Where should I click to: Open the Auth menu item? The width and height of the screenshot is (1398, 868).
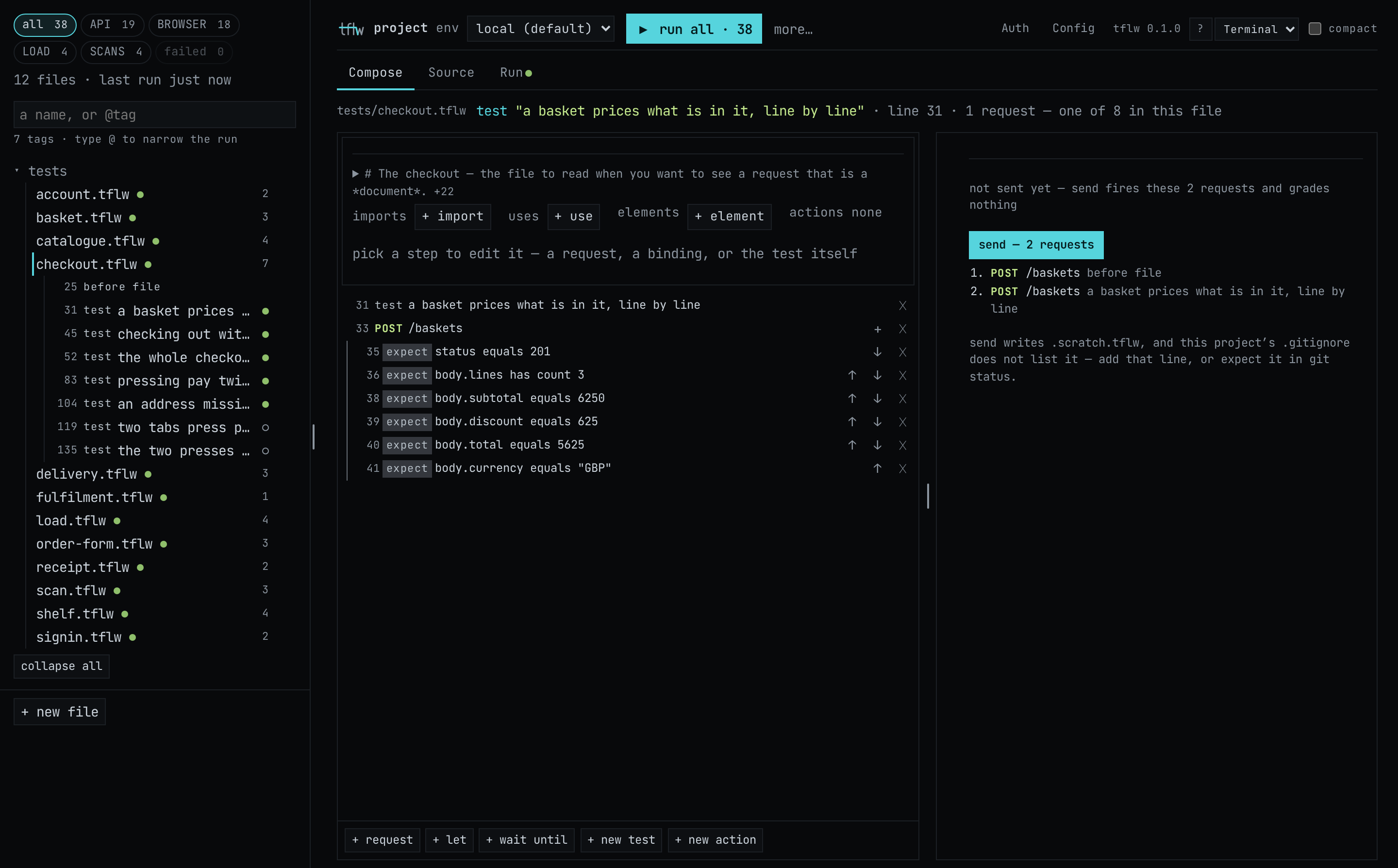pos(1015,28)
